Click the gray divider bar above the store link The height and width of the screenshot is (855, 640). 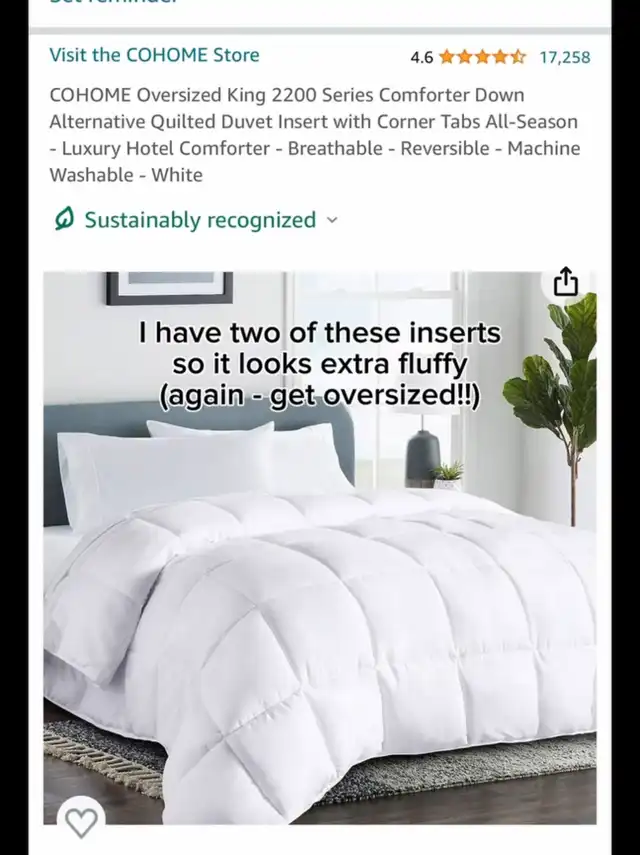tap(320, 31)
